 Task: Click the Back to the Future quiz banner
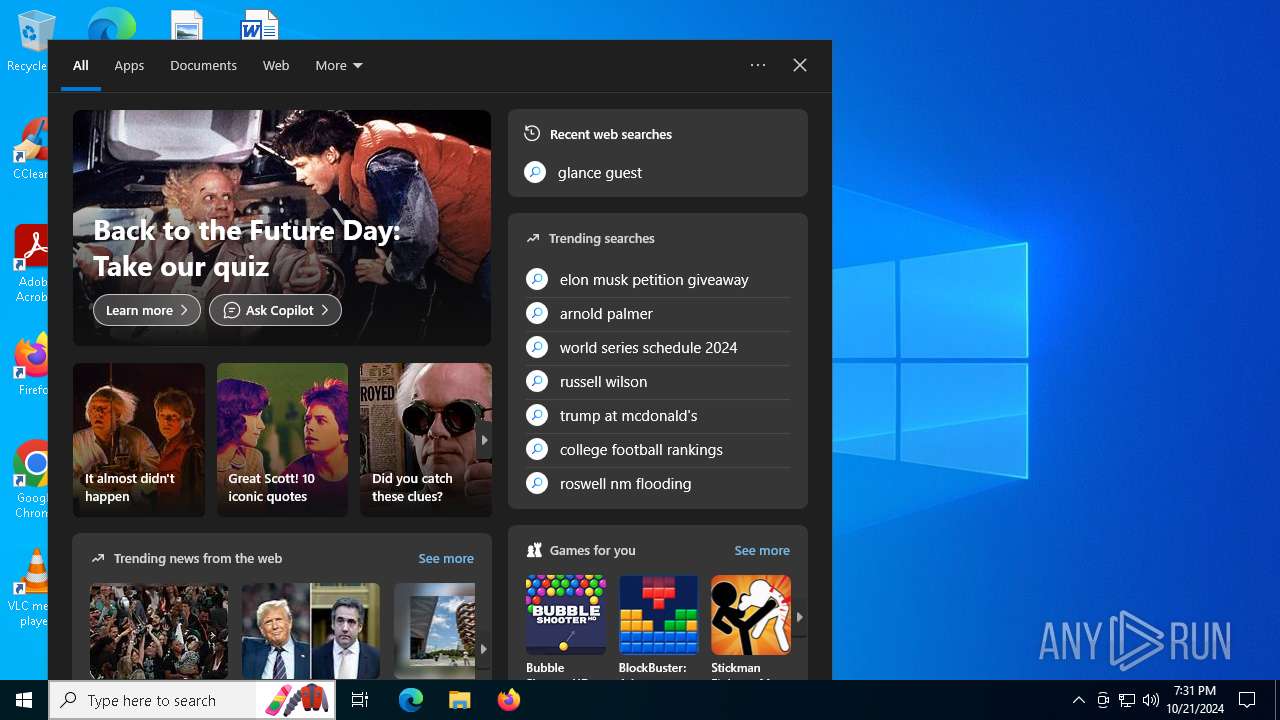[282, 228]
